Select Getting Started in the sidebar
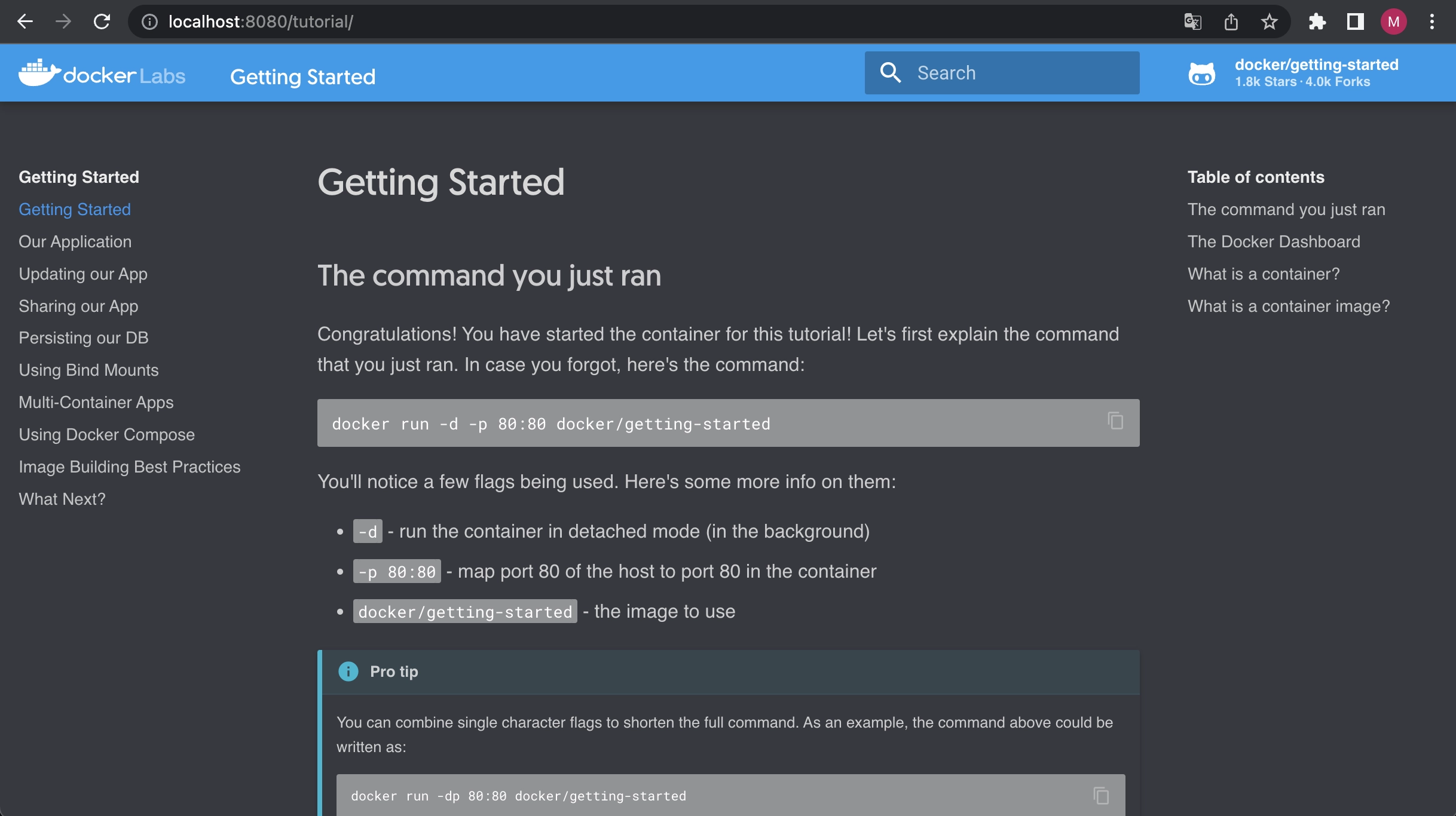The height and width of the screenshot is (816, 1456). click(75, 210)
